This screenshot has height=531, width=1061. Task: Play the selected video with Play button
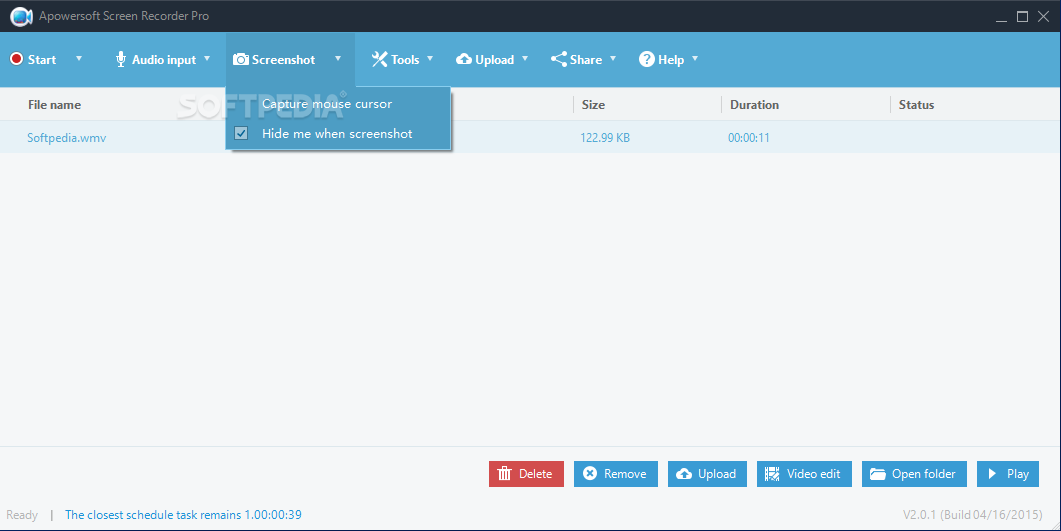pyautogui.click(x=1008, y=474)
